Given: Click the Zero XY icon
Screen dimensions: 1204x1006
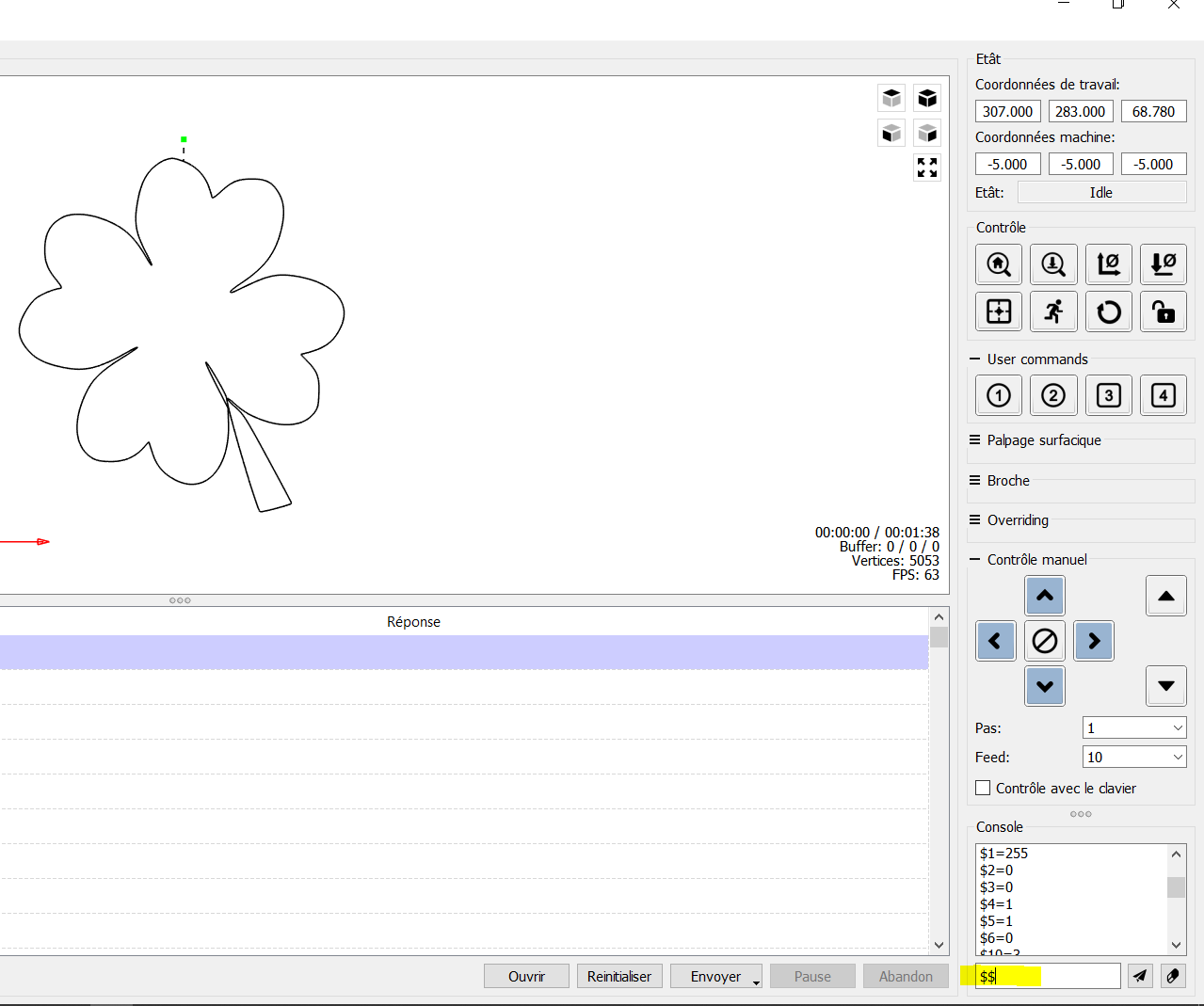Looking at the screenshot, I should 1109,264.
